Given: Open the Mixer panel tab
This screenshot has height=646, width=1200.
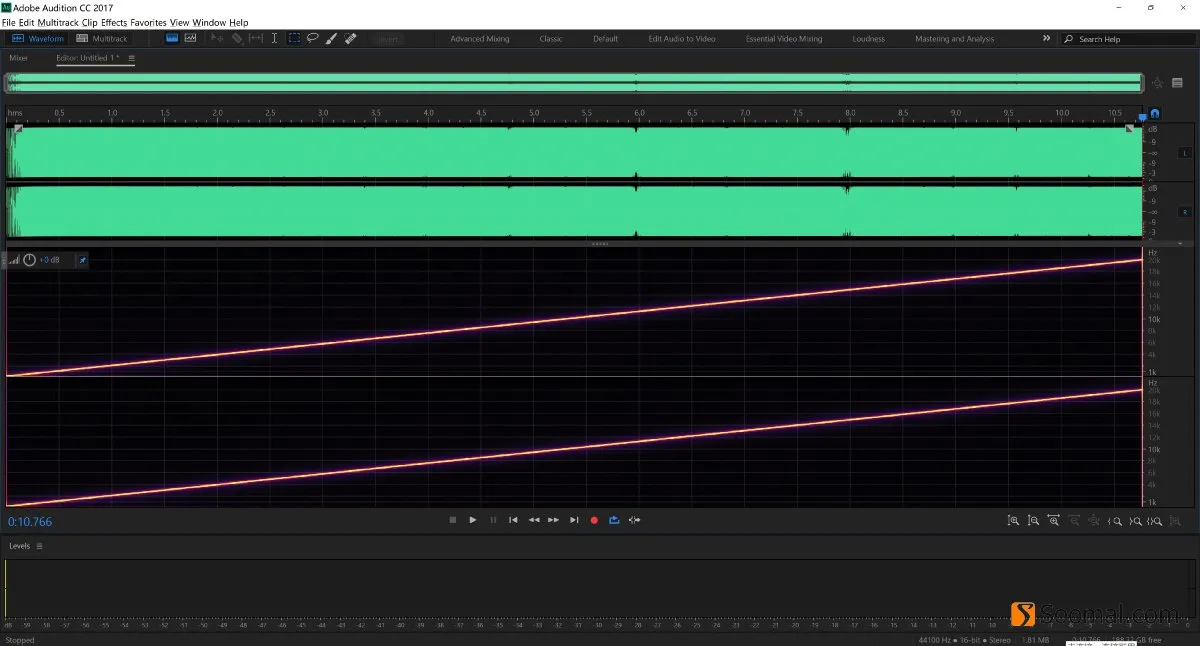Looking at the screenshot, I should (18, 58).
